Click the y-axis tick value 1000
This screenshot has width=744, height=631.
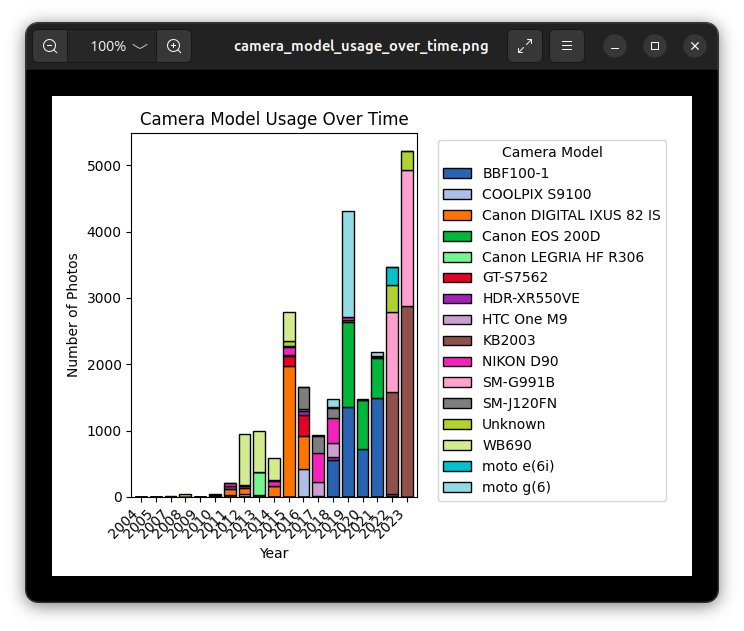104,431
